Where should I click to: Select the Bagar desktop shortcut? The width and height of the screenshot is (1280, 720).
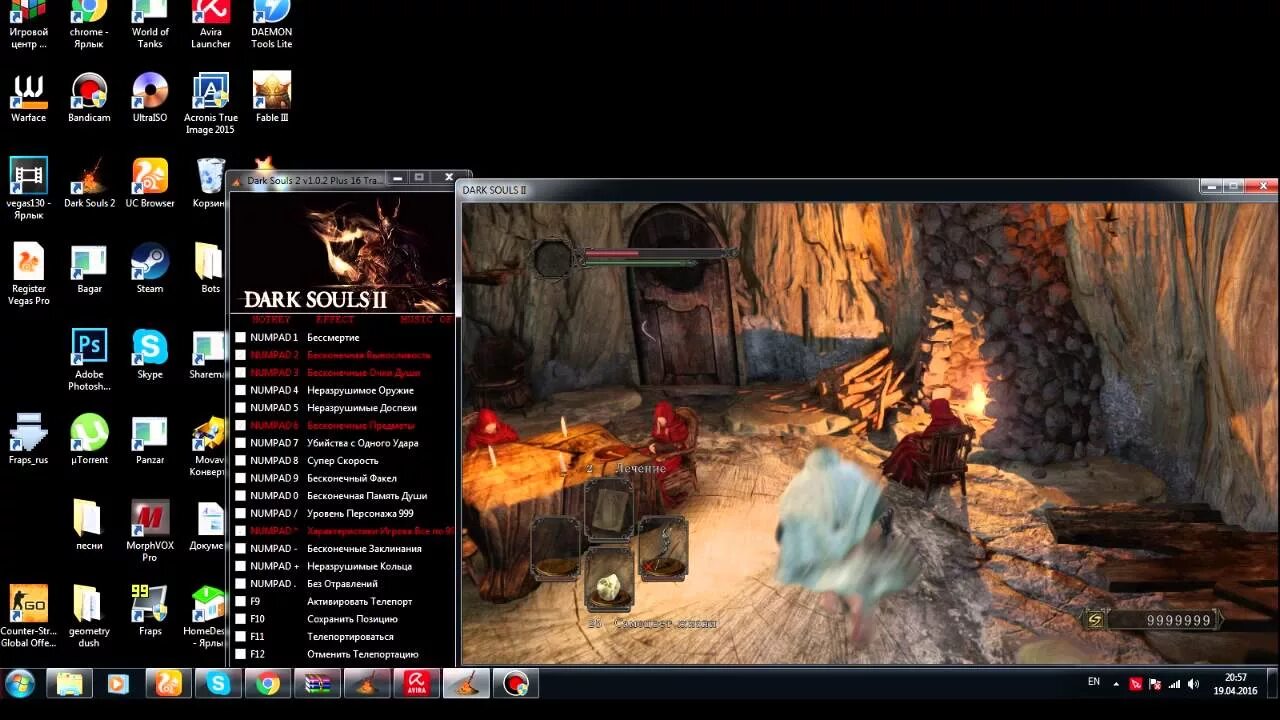(89, 269)
